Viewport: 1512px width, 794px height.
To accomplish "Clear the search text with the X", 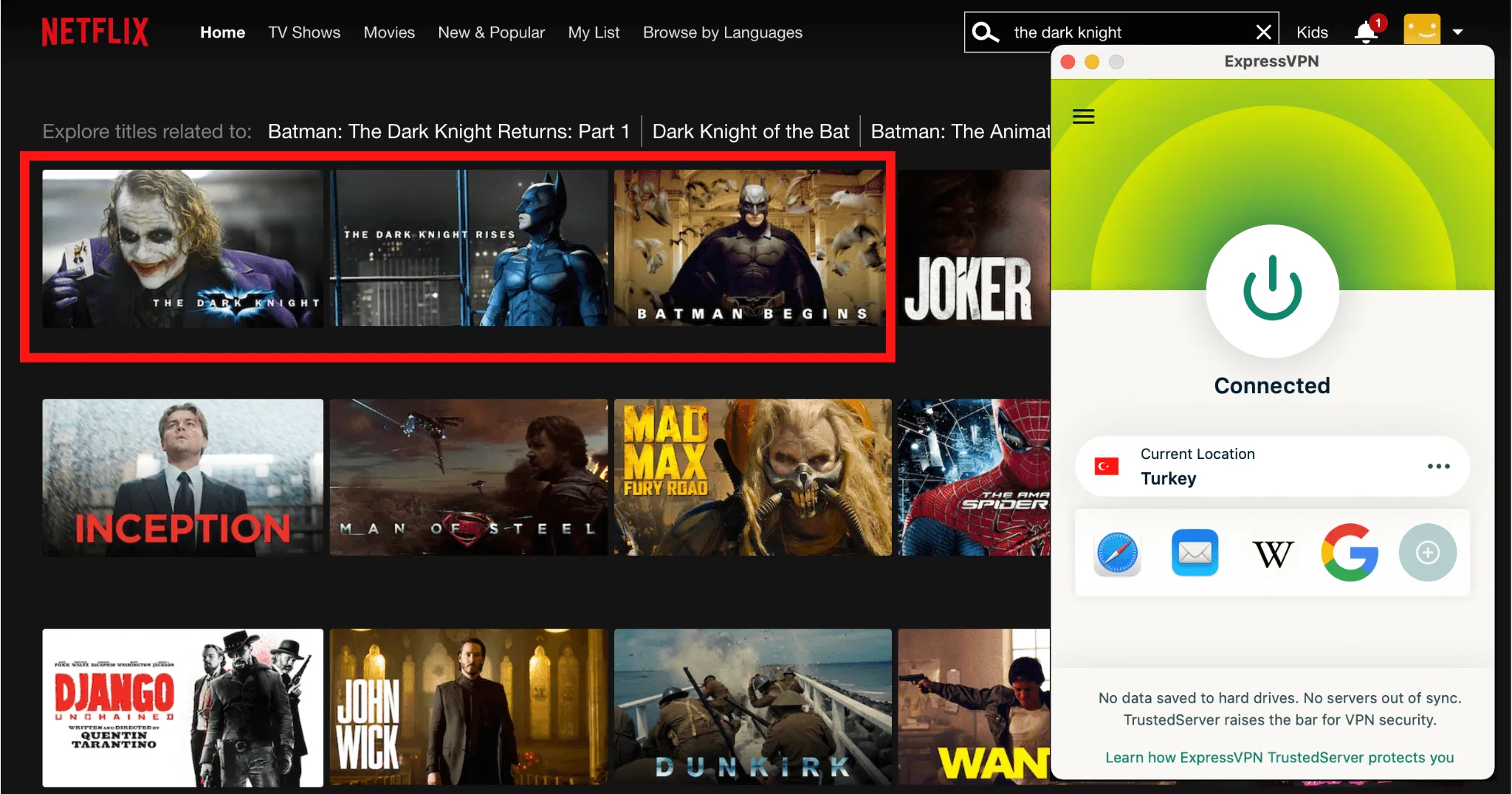I will click(1263, 32).
